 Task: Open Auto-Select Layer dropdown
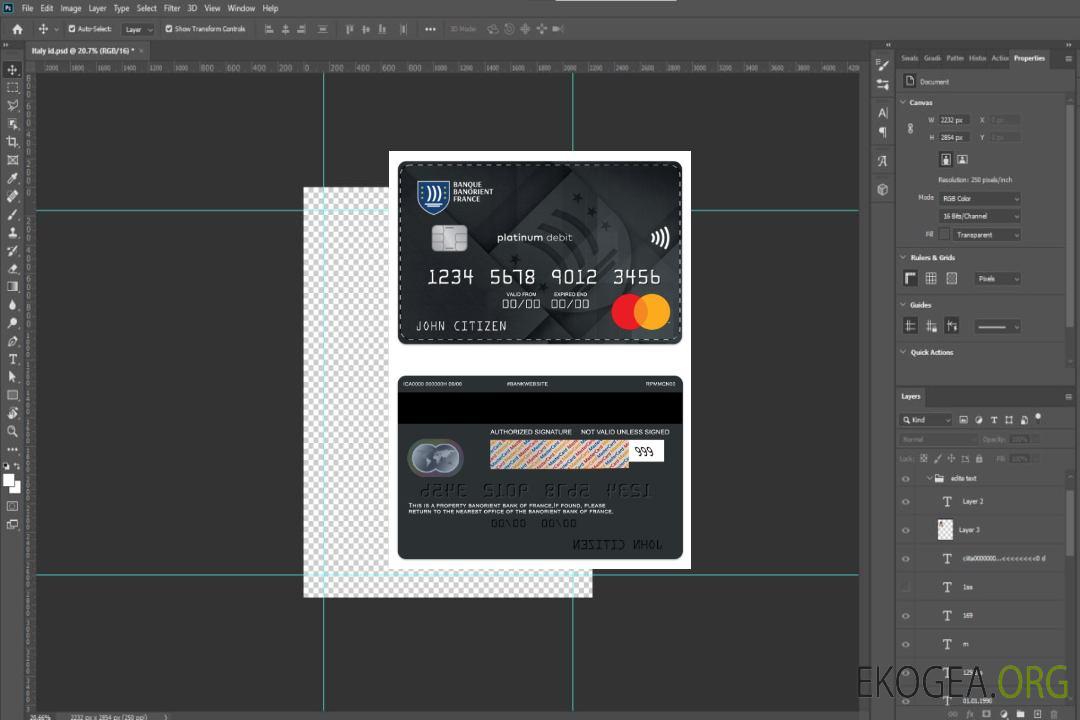point(138,29)
